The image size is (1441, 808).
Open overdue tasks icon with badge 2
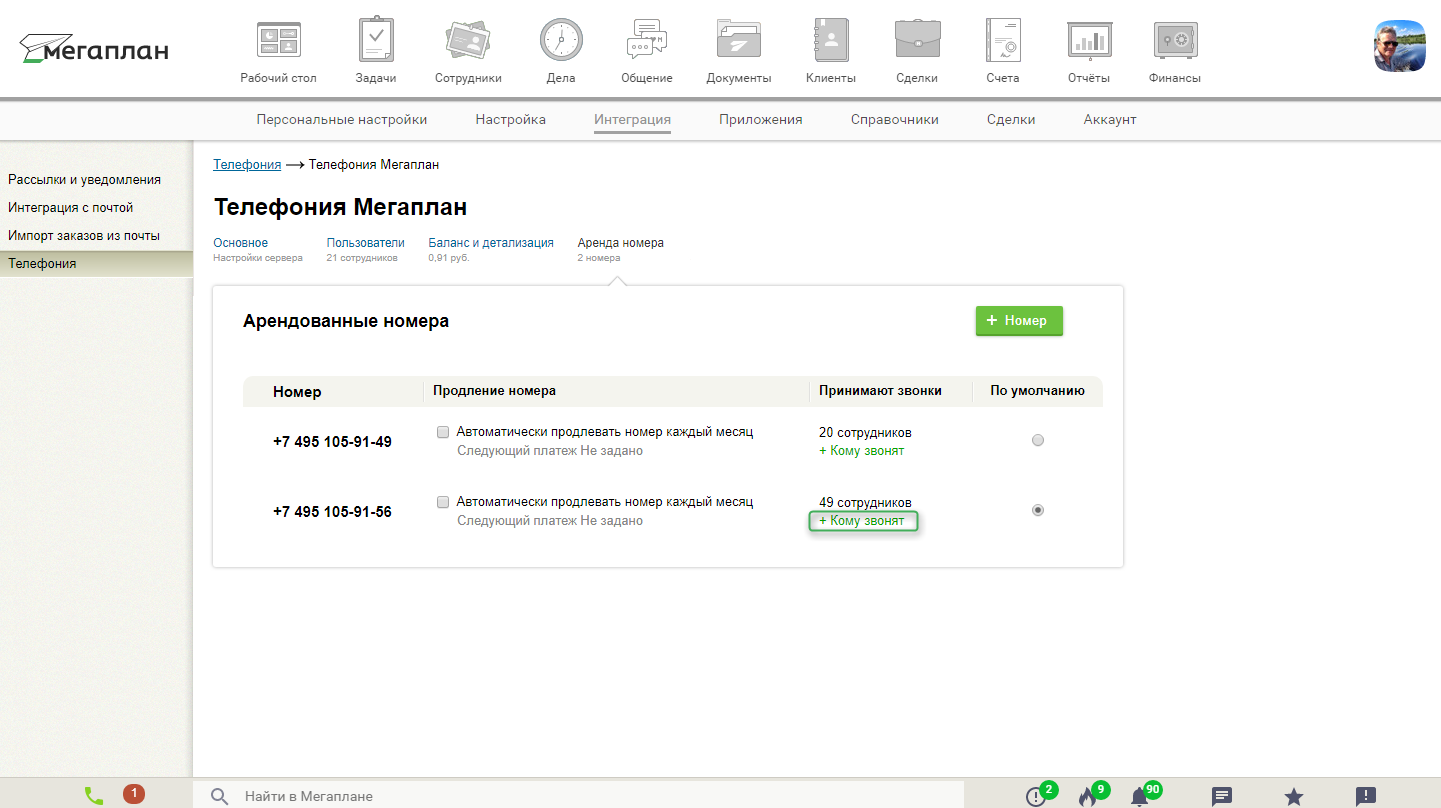(x=1036, y=797)
